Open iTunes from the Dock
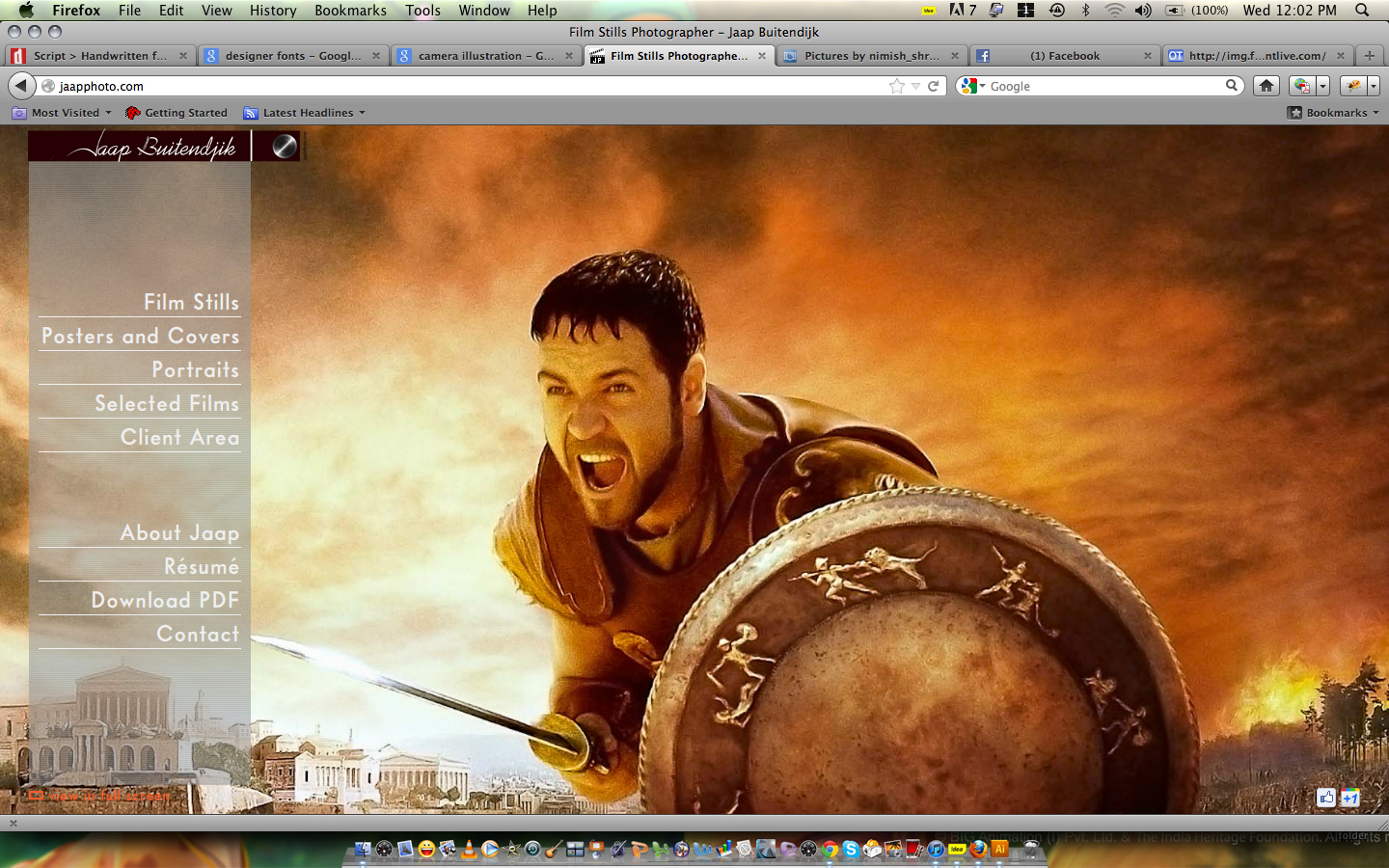 tap(936, 849)
